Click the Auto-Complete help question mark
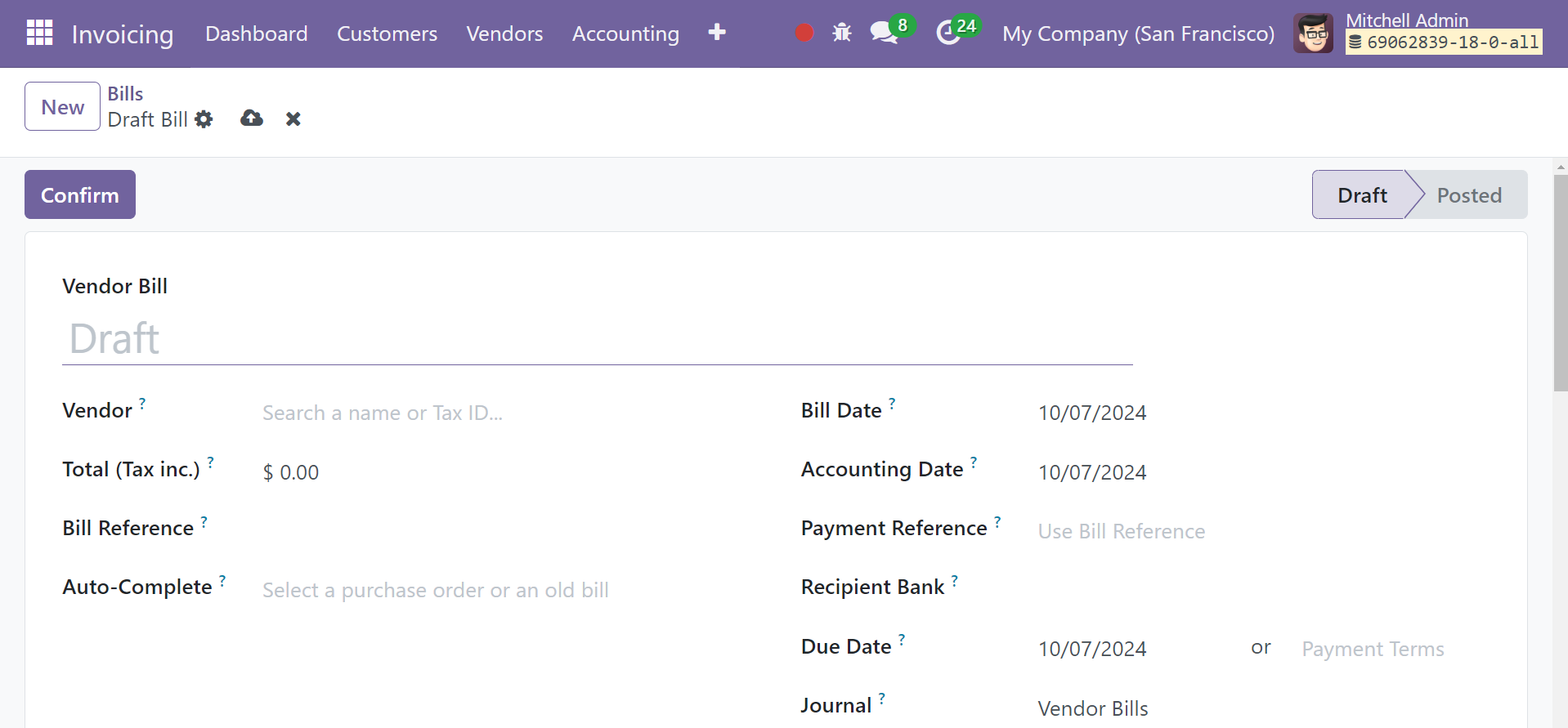 [222, 580]
